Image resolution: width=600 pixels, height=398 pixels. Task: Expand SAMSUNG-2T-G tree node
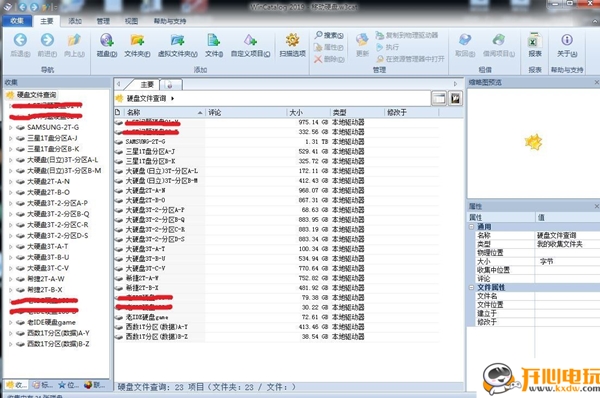[11, 127]
